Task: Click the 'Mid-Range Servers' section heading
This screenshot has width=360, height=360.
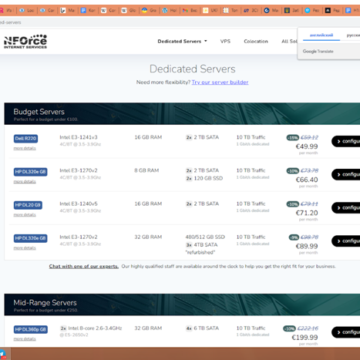Action: 45,303
